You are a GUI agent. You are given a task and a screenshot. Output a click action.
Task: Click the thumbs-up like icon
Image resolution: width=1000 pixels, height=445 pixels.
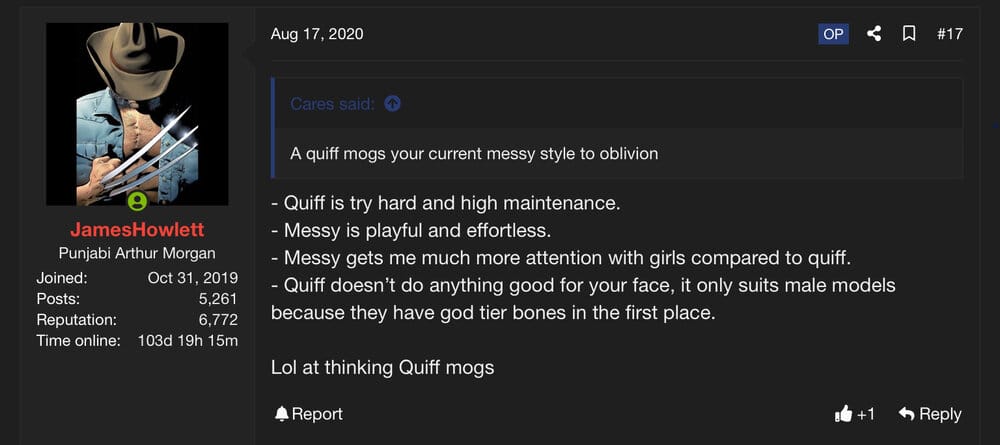843,414
